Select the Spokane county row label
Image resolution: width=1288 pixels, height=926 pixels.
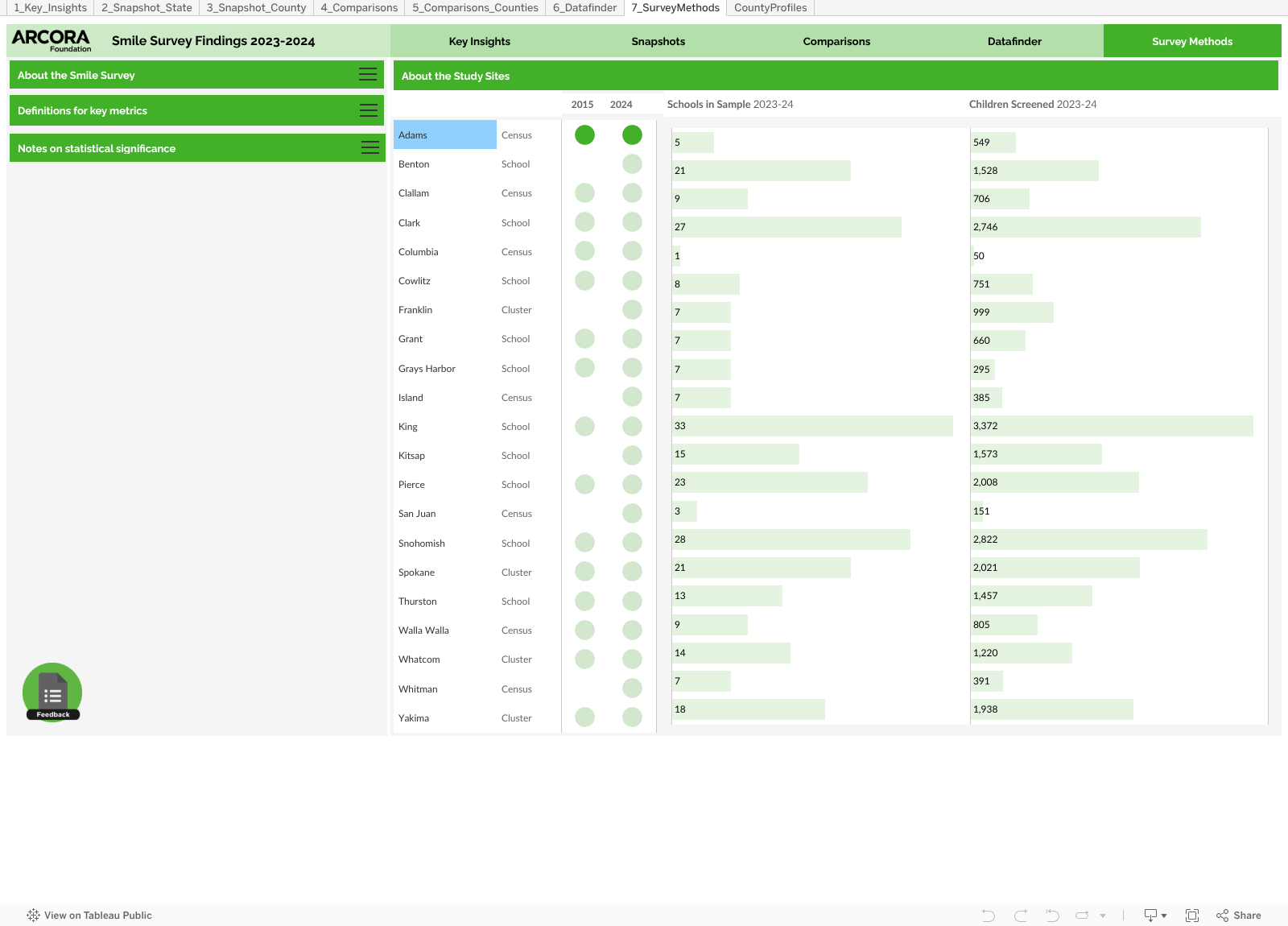point(416,573)
